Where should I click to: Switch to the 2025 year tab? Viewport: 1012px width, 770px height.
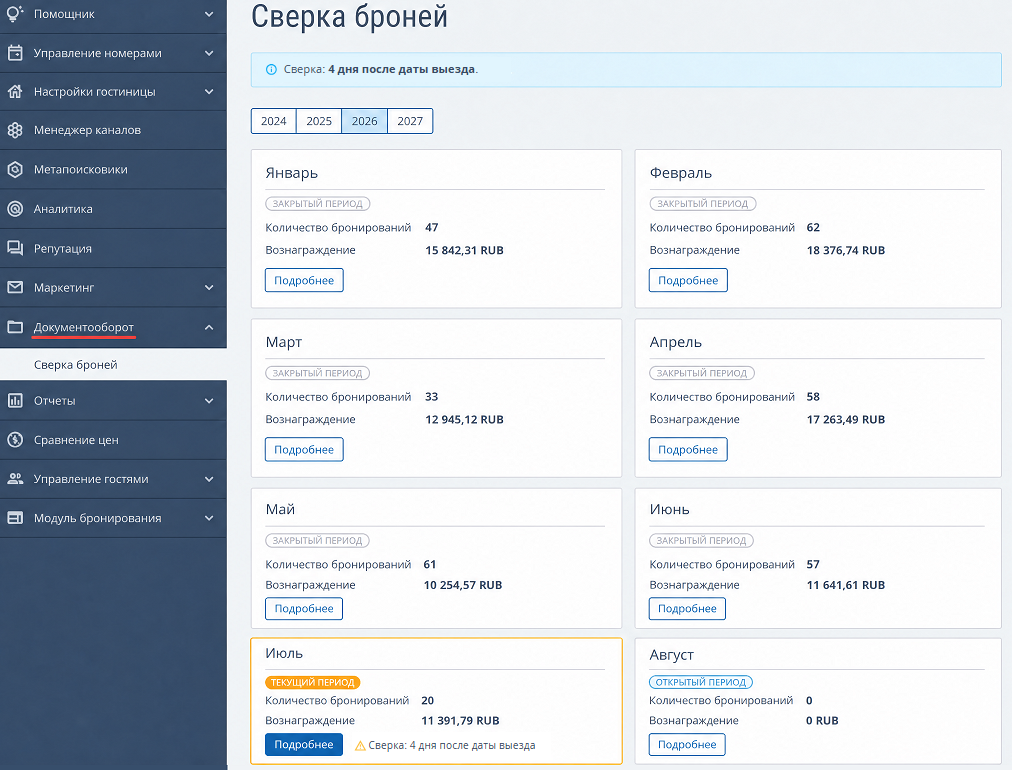point(319,121)
